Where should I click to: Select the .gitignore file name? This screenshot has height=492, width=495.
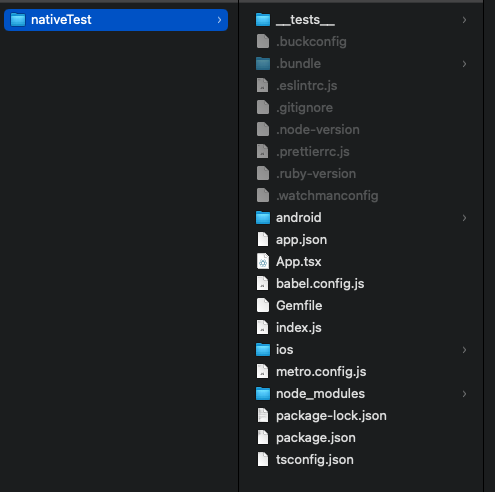(x=304, y=108)
